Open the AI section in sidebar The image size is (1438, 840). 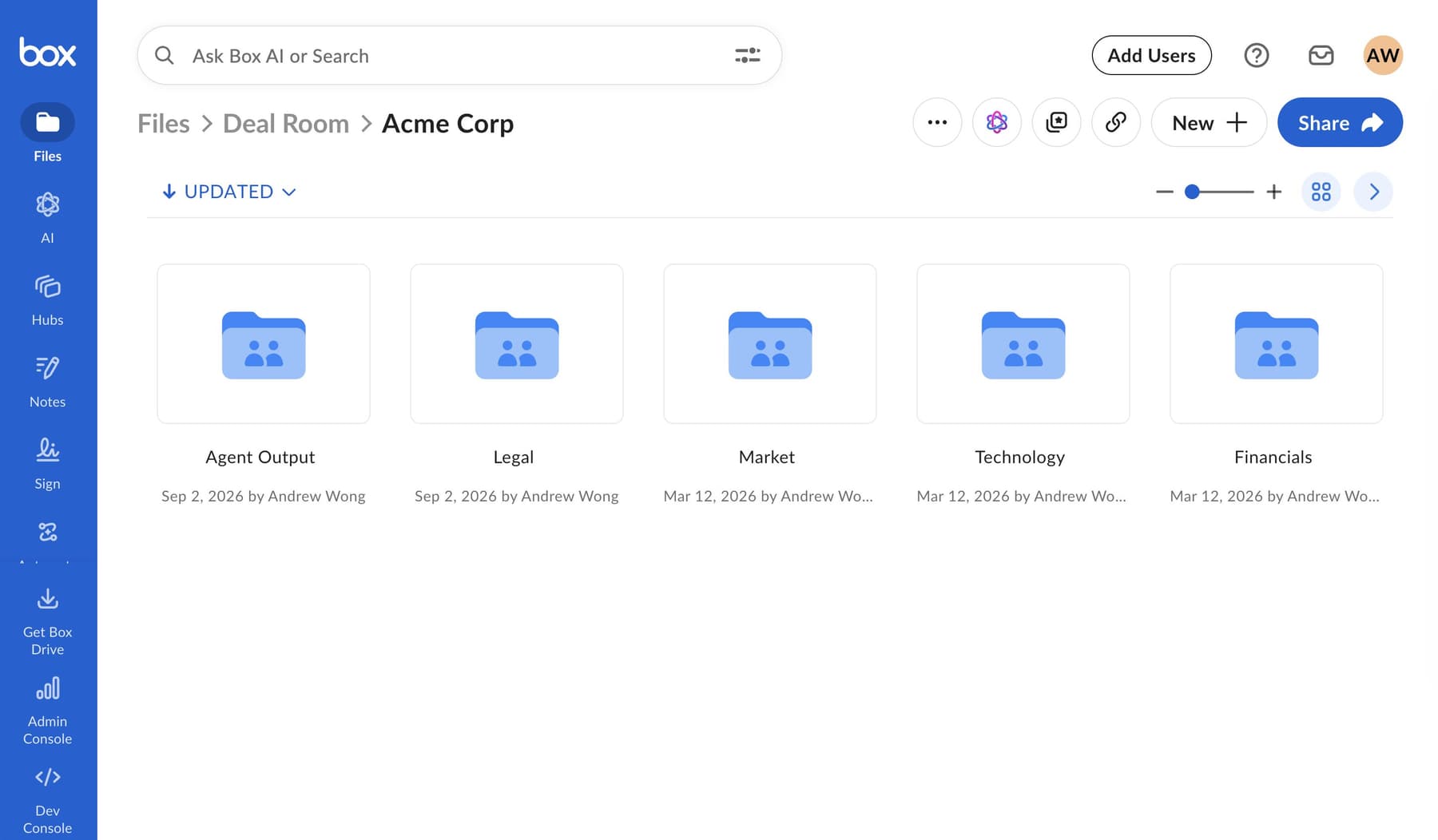48,217
